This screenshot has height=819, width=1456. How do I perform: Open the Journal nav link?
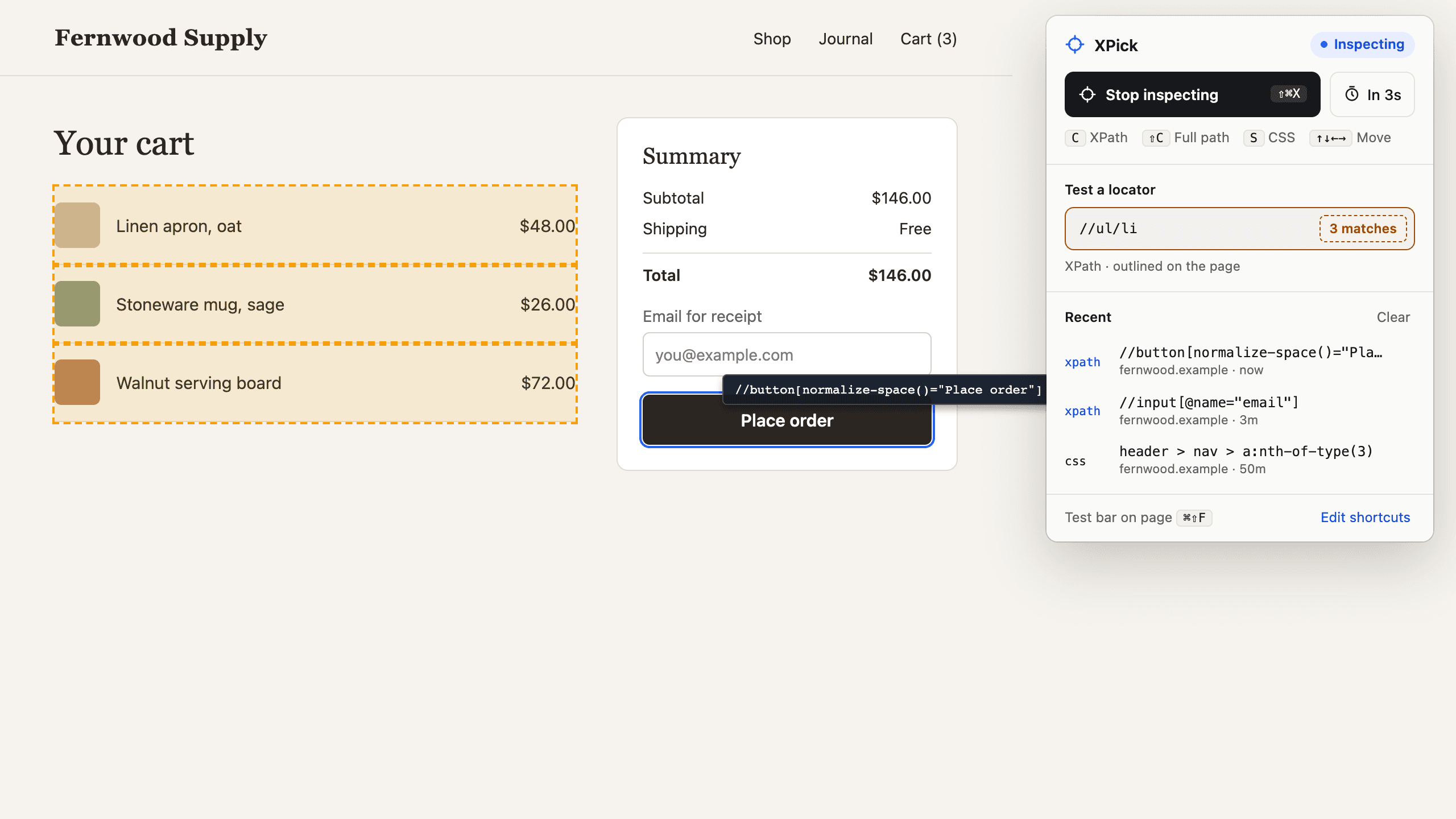coord(845,39)
